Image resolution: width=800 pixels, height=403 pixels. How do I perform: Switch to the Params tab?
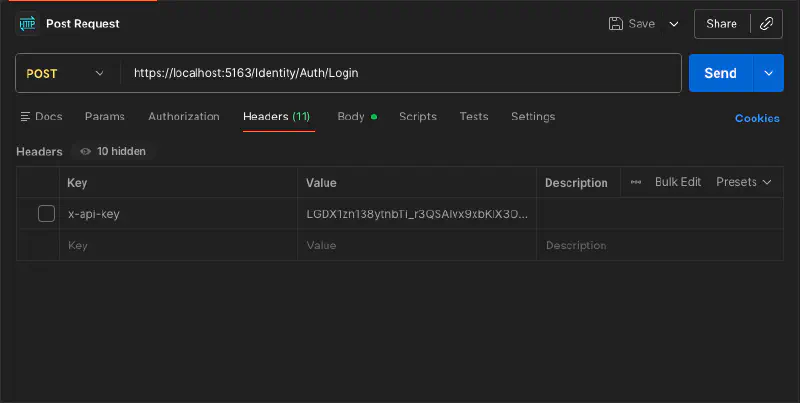105,117
